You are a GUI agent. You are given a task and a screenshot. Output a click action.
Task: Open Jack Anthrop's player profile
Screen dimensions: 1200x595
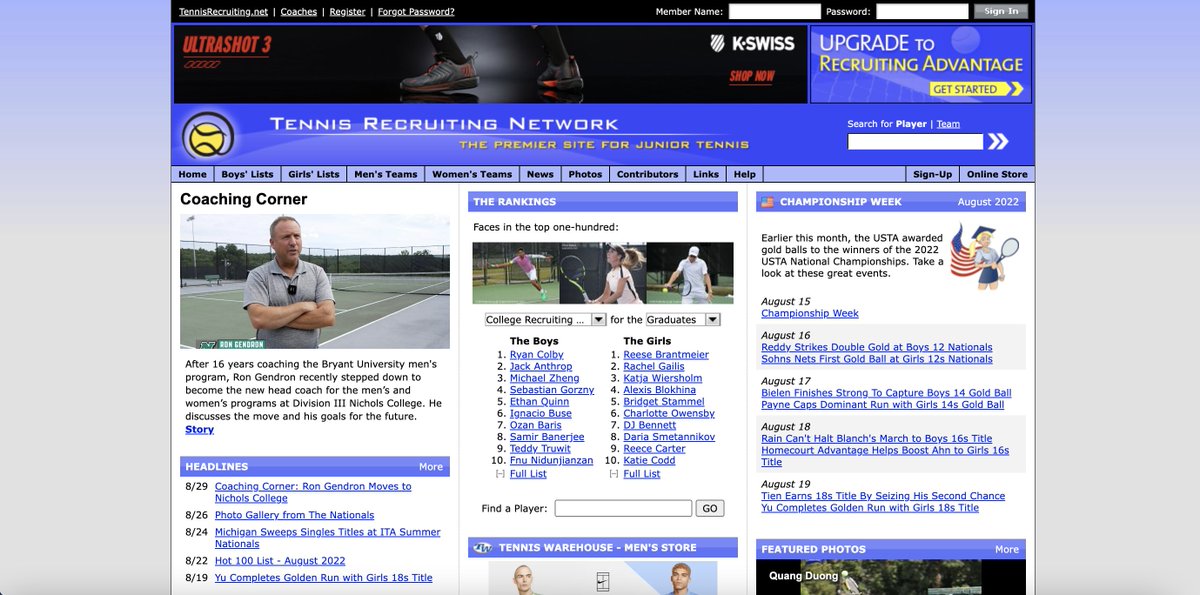[x=541, y=366]
